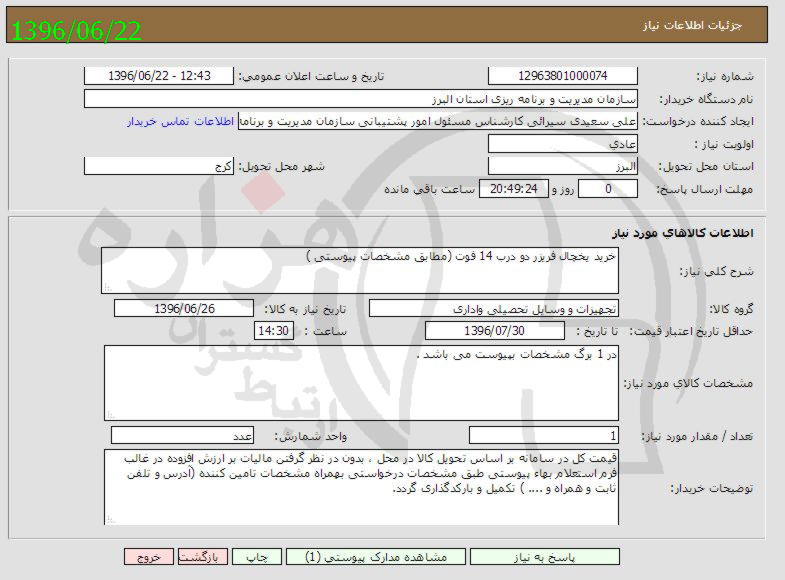Click the گروه کالا field
This screenshot has height=580, width=785.
494,309
